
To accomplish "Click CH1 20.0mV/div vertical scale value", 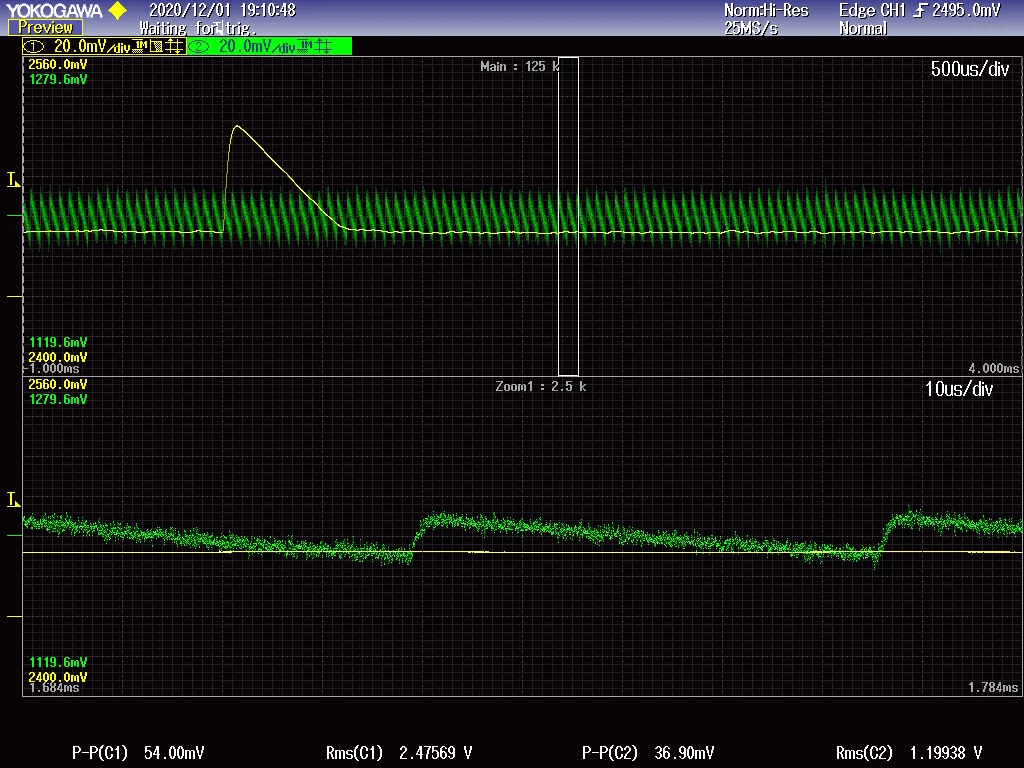I will [x=92, y=46].
